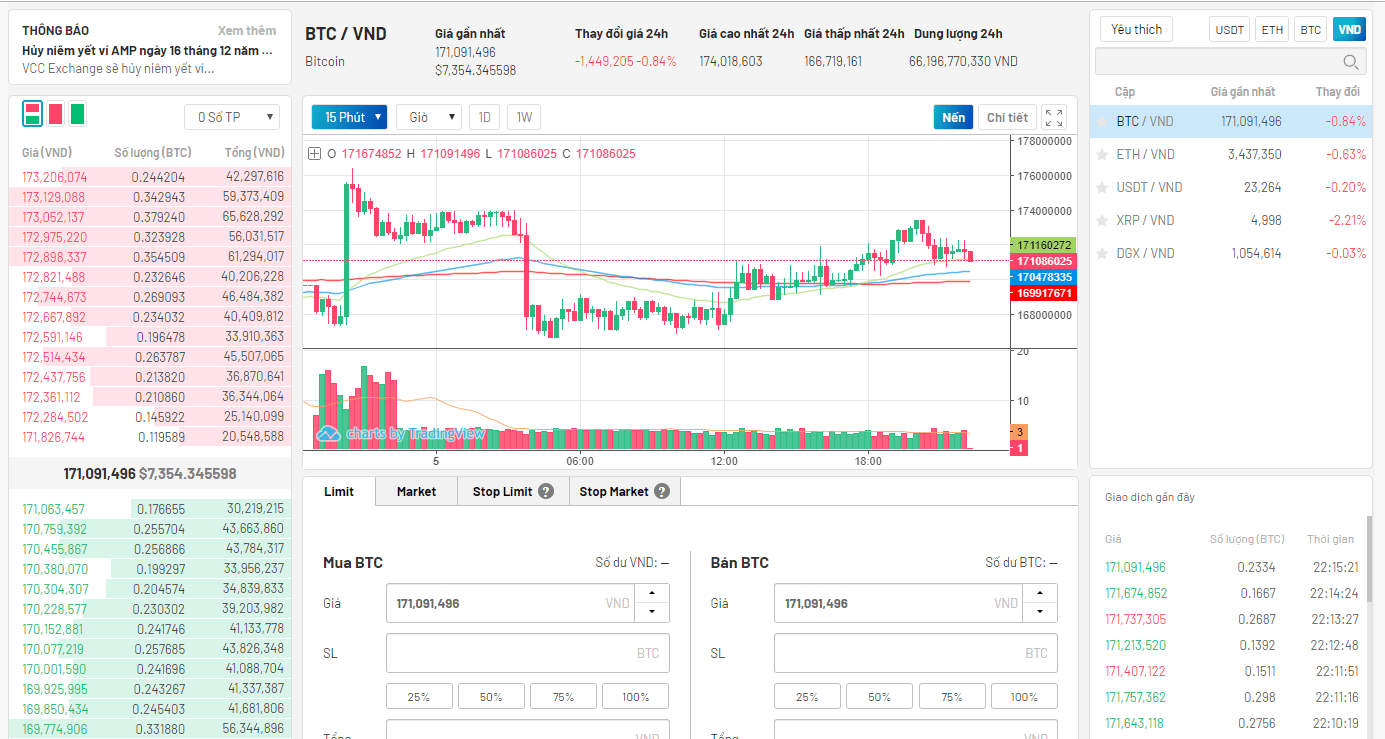Increase buy price with up arrow
The image size is (1385, 739).
[652, 594]
